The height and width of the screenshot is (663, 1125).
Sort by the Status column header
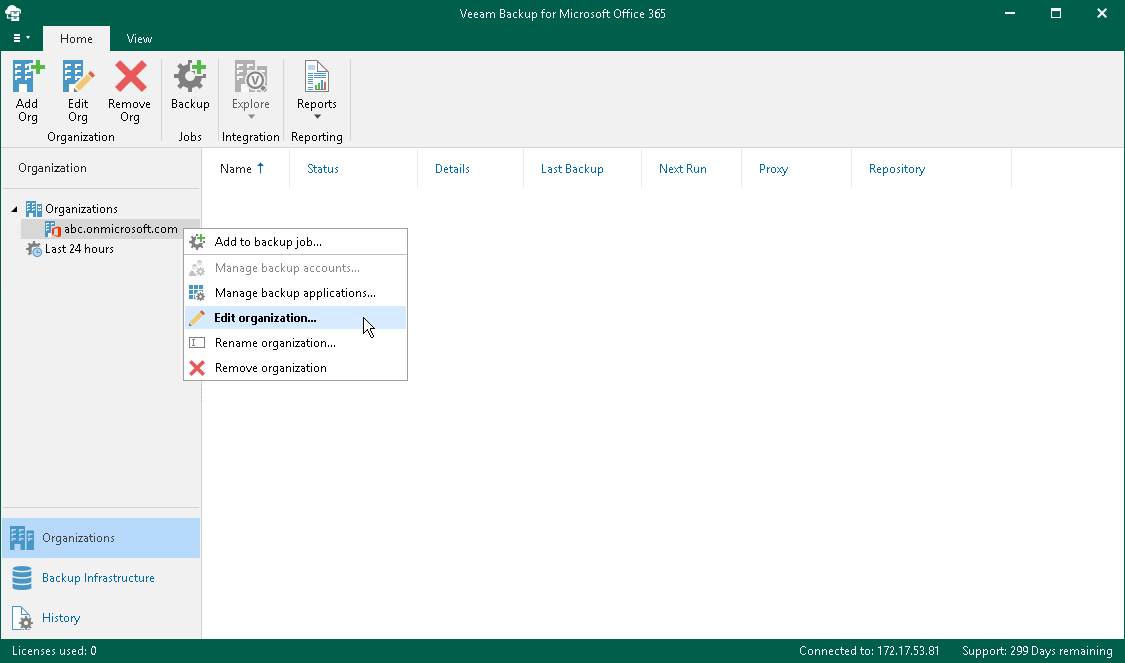coord(323,169)
